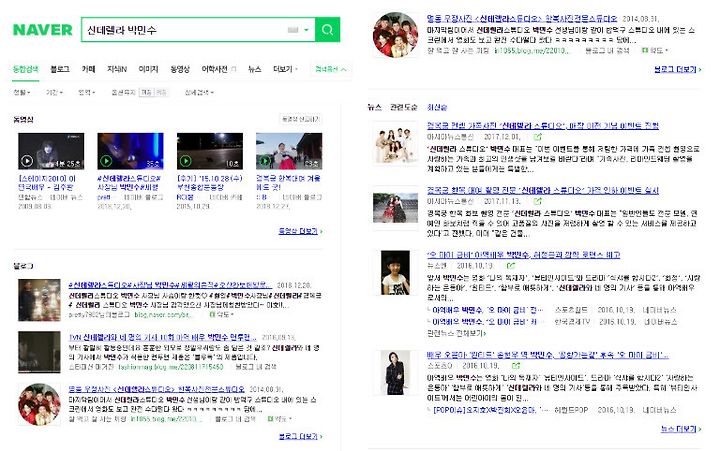Expand the 더보기 tab dropdown
This screenshot has height=451, width=720.
[x=285, y=69]
